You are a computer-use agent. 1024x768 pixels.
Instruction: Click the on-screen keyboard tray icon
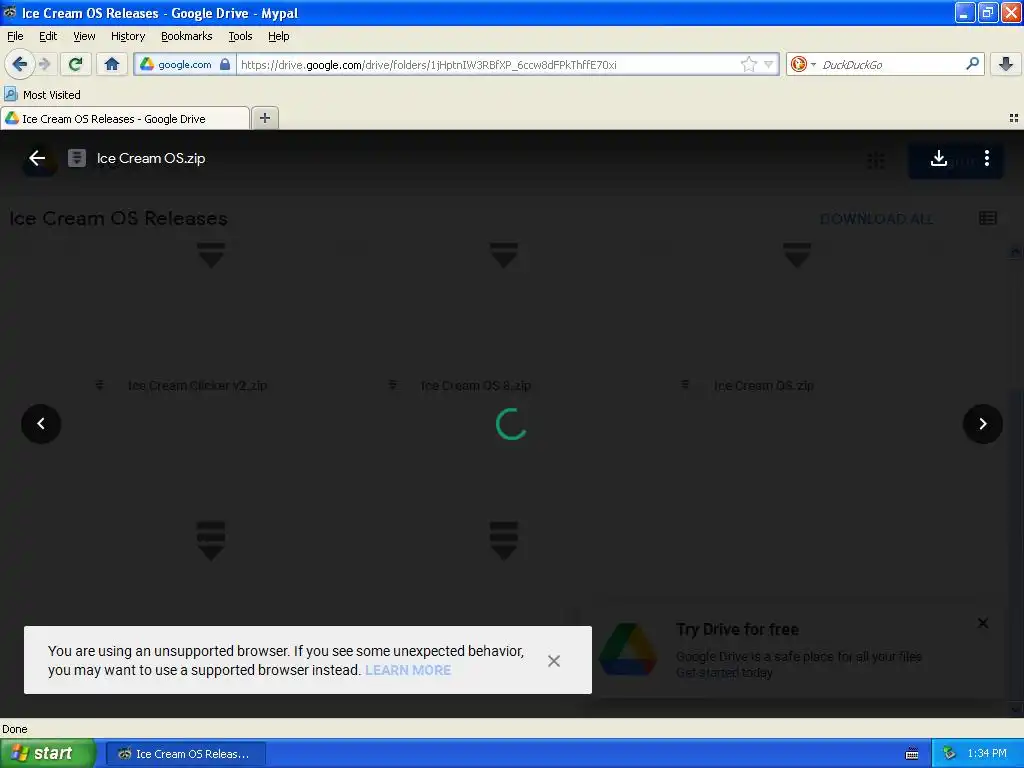point(912,754)
